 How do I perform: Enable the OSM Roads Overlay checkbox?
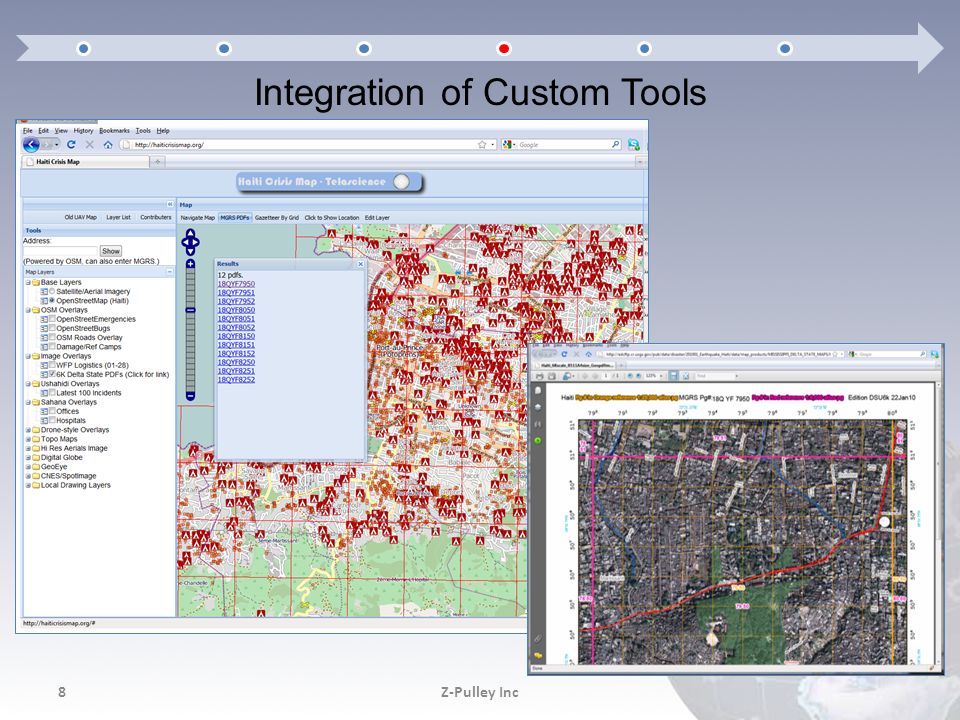[x=52, y=338]
